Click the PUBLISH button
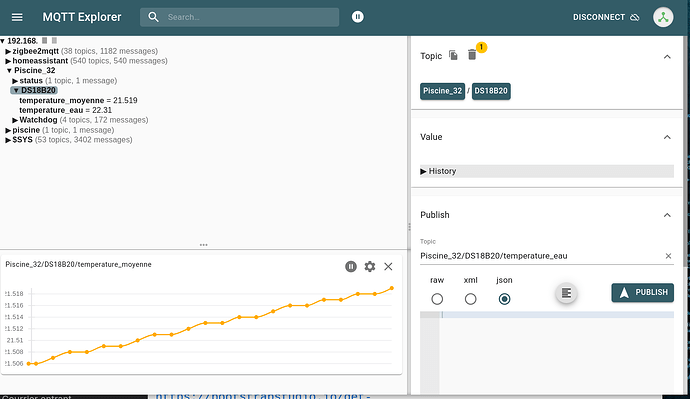 pos(642,293)
